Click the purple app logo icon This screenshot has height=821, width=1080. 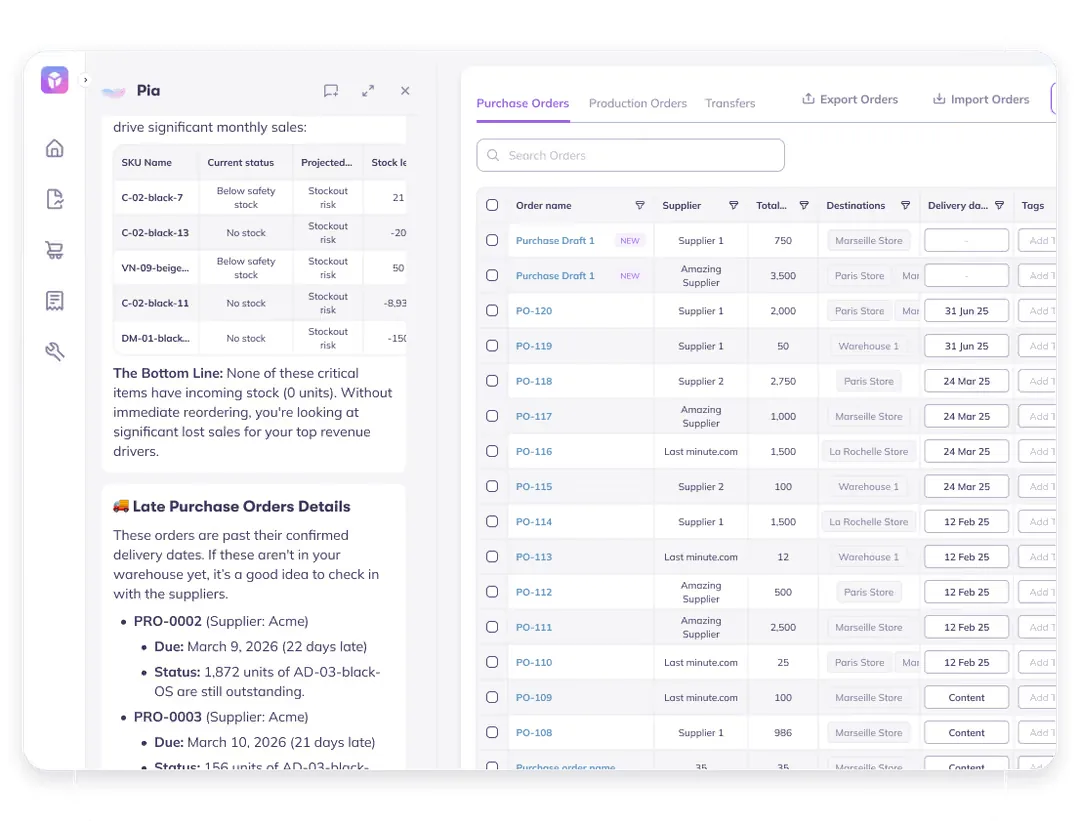[x=54, y=80]
